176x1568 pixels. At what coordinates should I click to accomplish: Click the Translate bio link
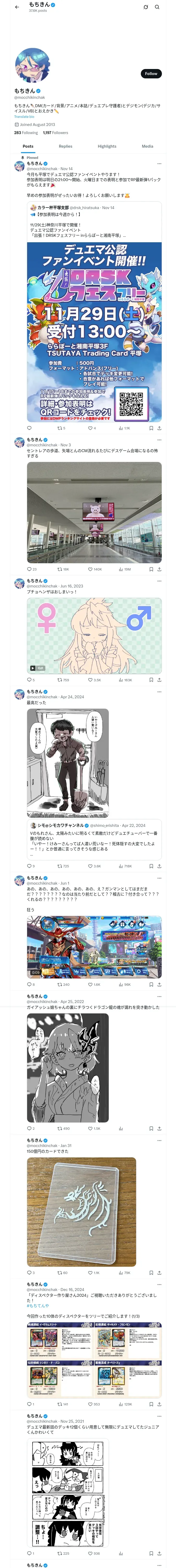[24, 117]
